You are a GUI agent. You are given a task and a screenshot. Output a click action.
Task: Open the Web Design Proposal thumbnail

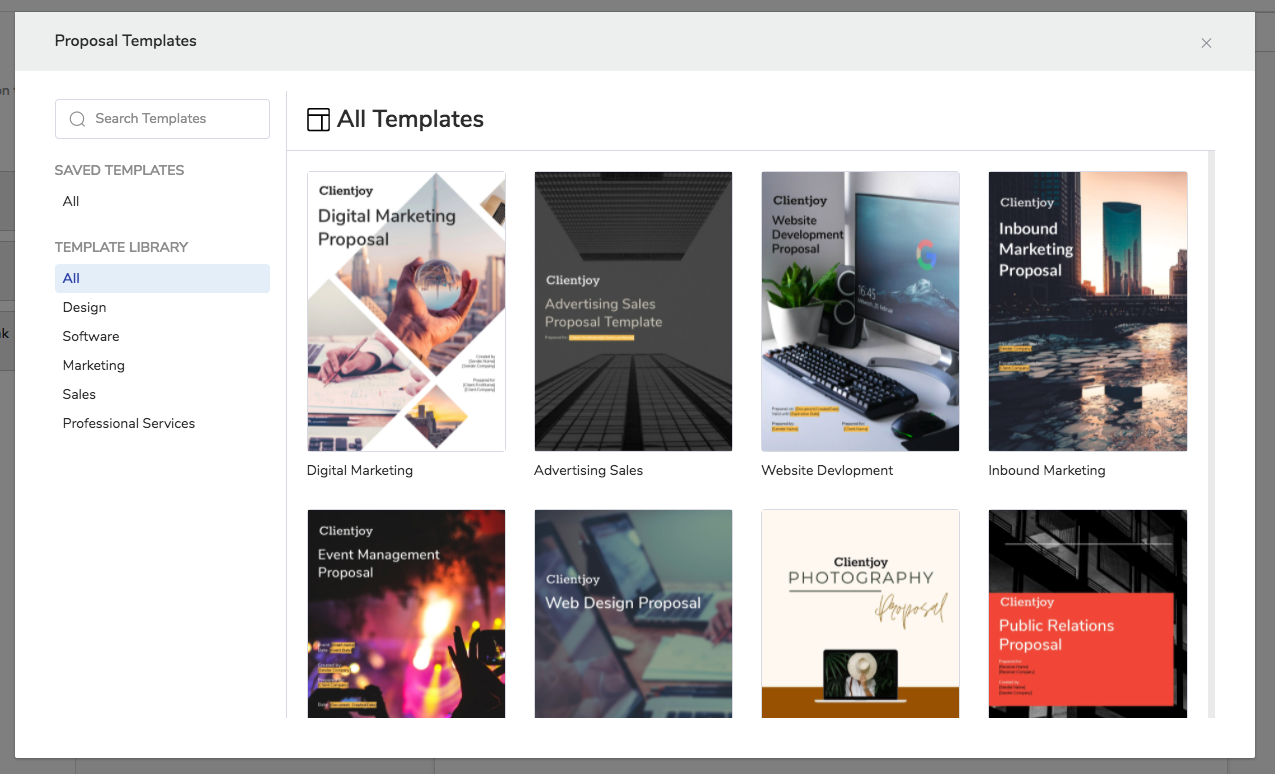pyautogui.click(x=633, y=613)
